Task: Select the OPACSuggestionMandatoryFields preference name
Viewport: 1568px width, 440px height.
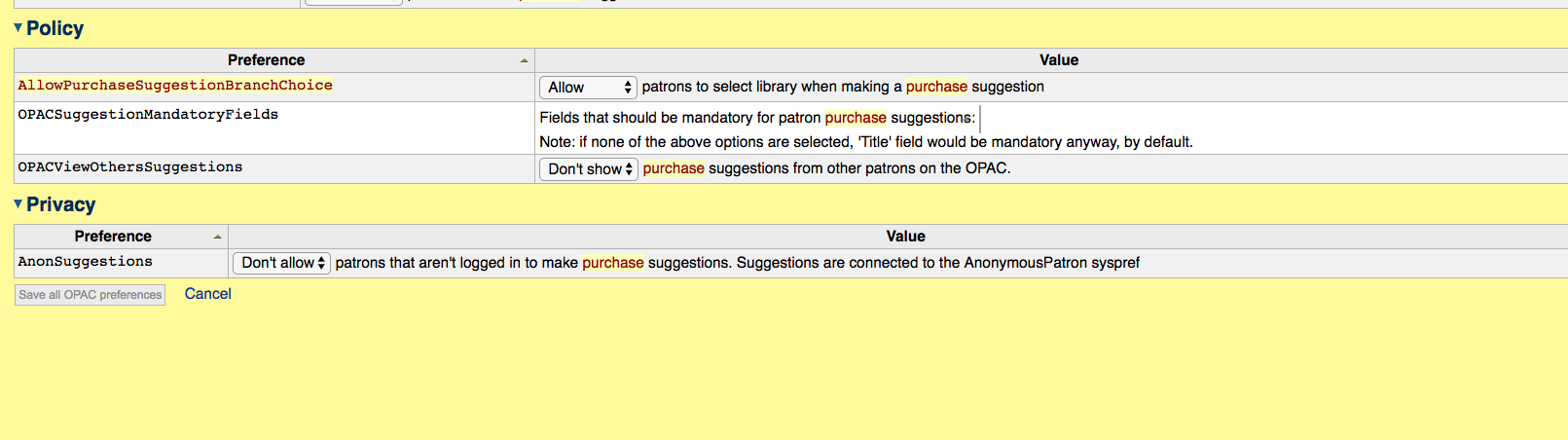Action: click(x=148, y=115)
